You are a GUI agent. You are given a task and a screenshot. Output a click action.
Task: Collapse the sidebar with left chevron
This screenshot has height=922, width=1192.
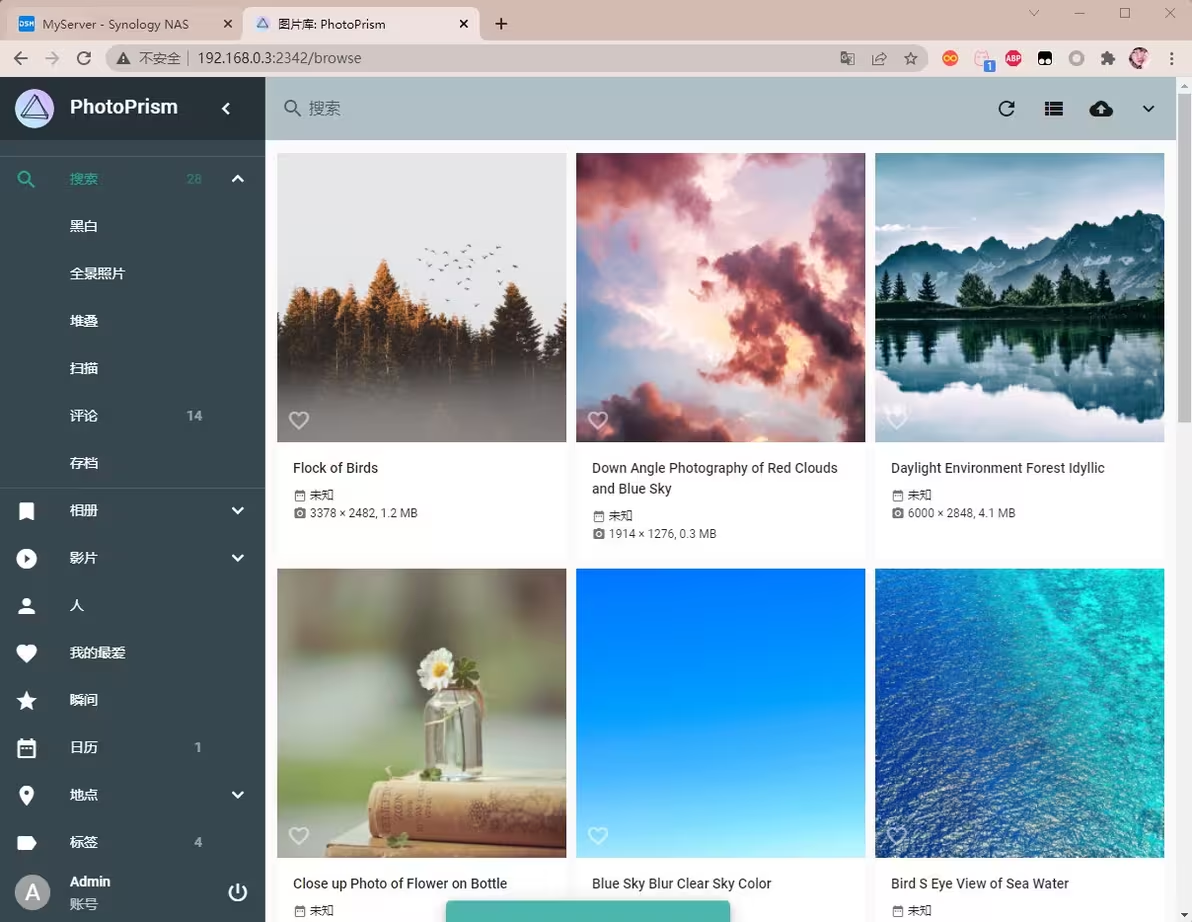tap(226, 108)
